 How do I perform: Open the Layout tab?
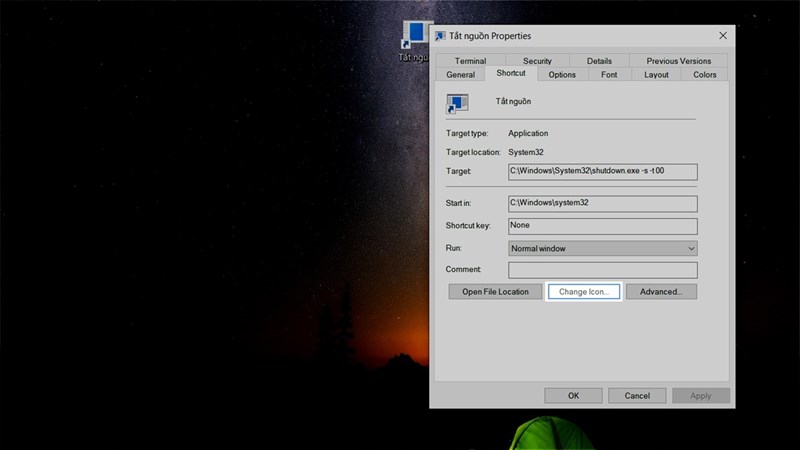(x=656, y=75)
